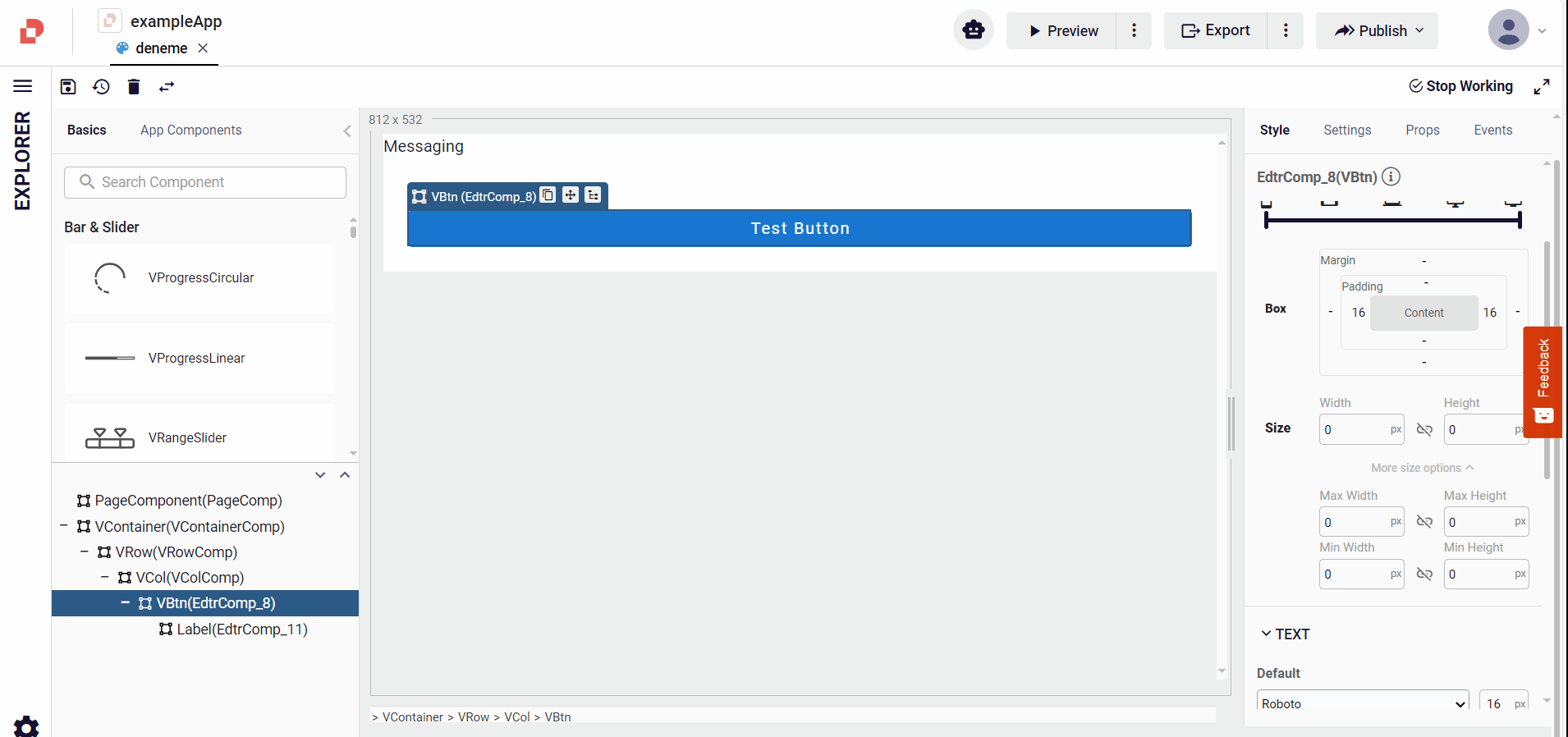Screen dimensions: 1568x737
Task: Click the tree structure icon on VBtn label
Action: point(593,195)
